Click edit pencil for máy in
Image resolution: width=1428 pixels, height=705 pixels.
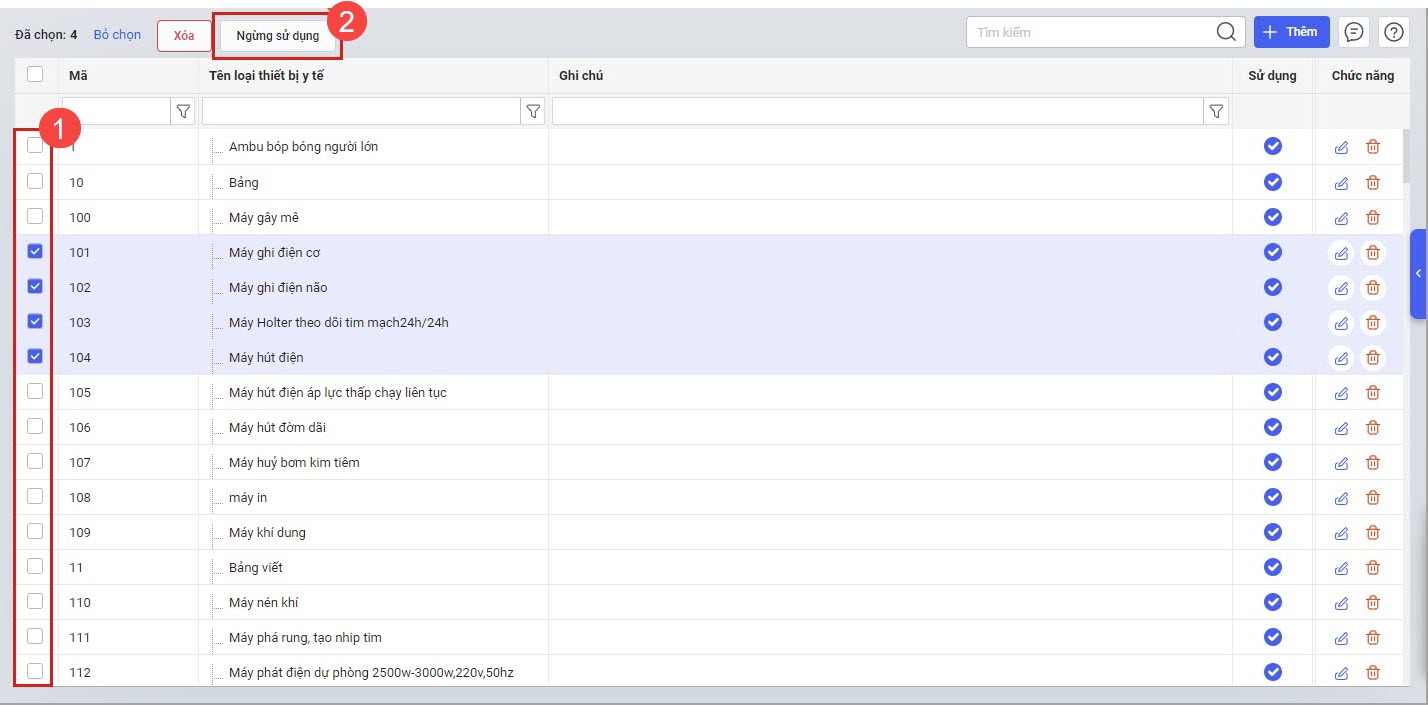1341,498
